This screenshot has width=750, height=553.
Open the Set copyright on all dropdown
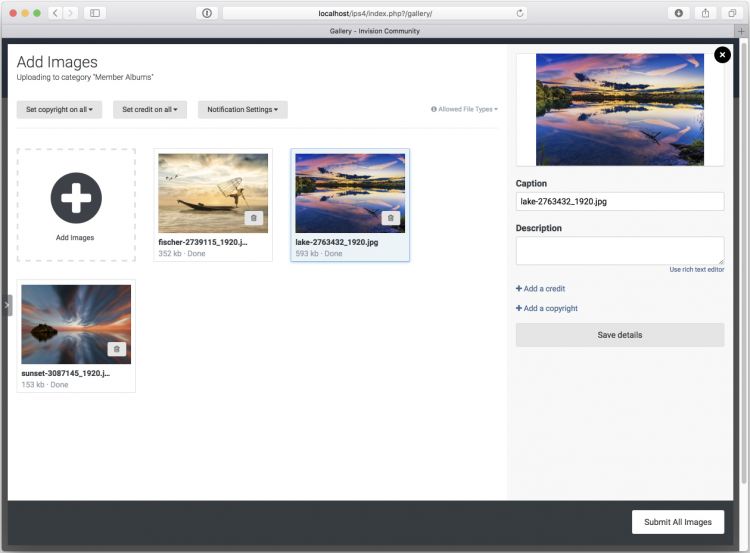pyautogui.click(x=59, y=109)
